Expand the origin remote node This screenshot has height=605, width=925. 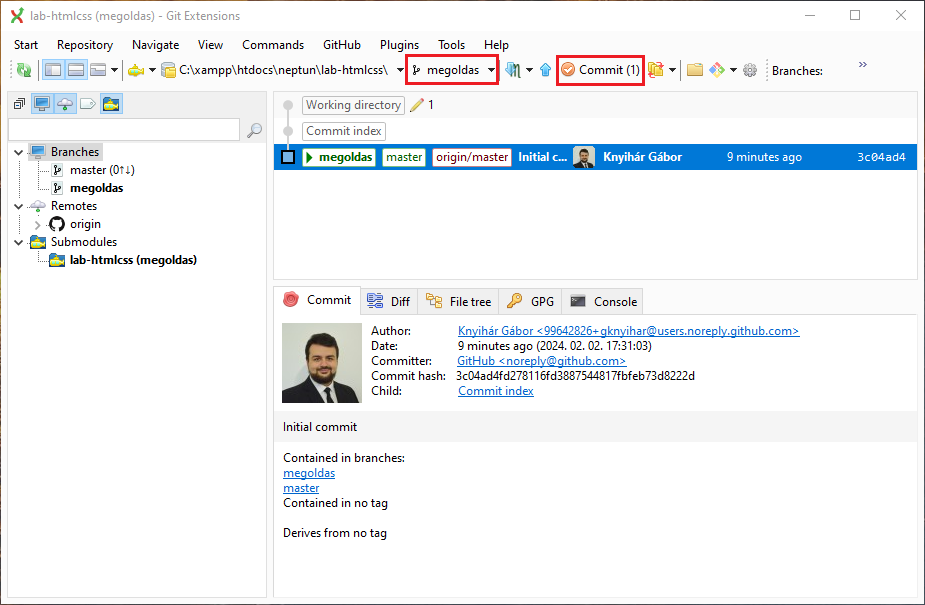coord(37,225)
